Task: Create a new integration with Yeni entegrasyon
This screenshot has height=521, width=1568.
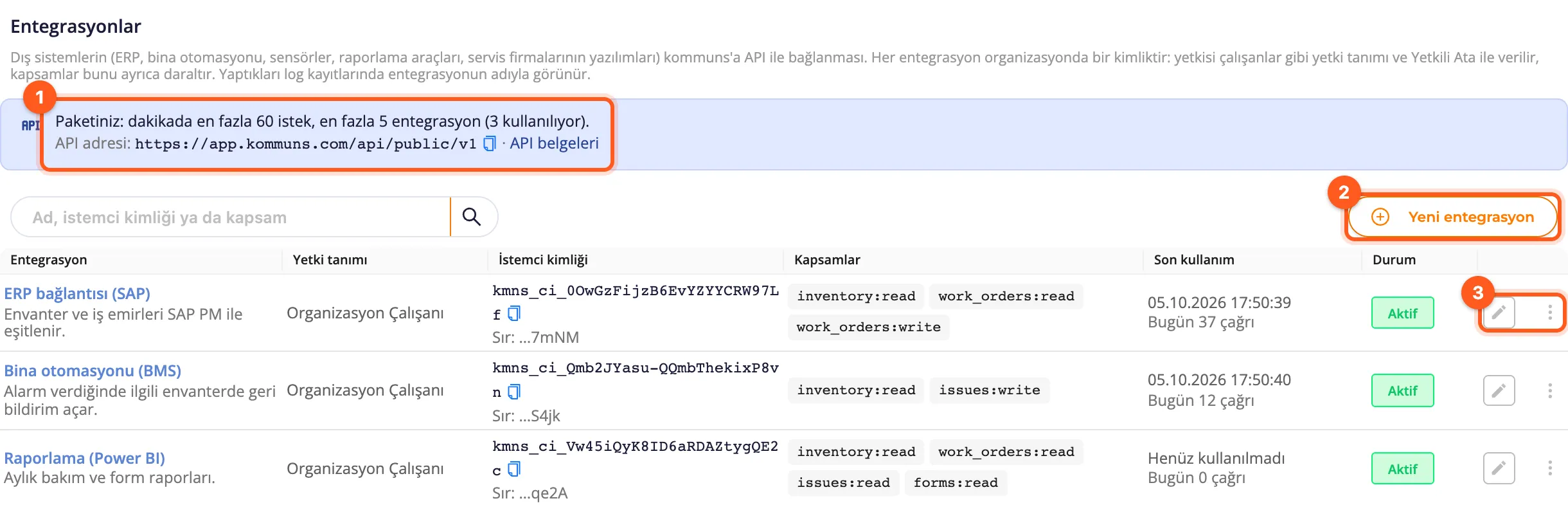Action: coord(1452,217)
